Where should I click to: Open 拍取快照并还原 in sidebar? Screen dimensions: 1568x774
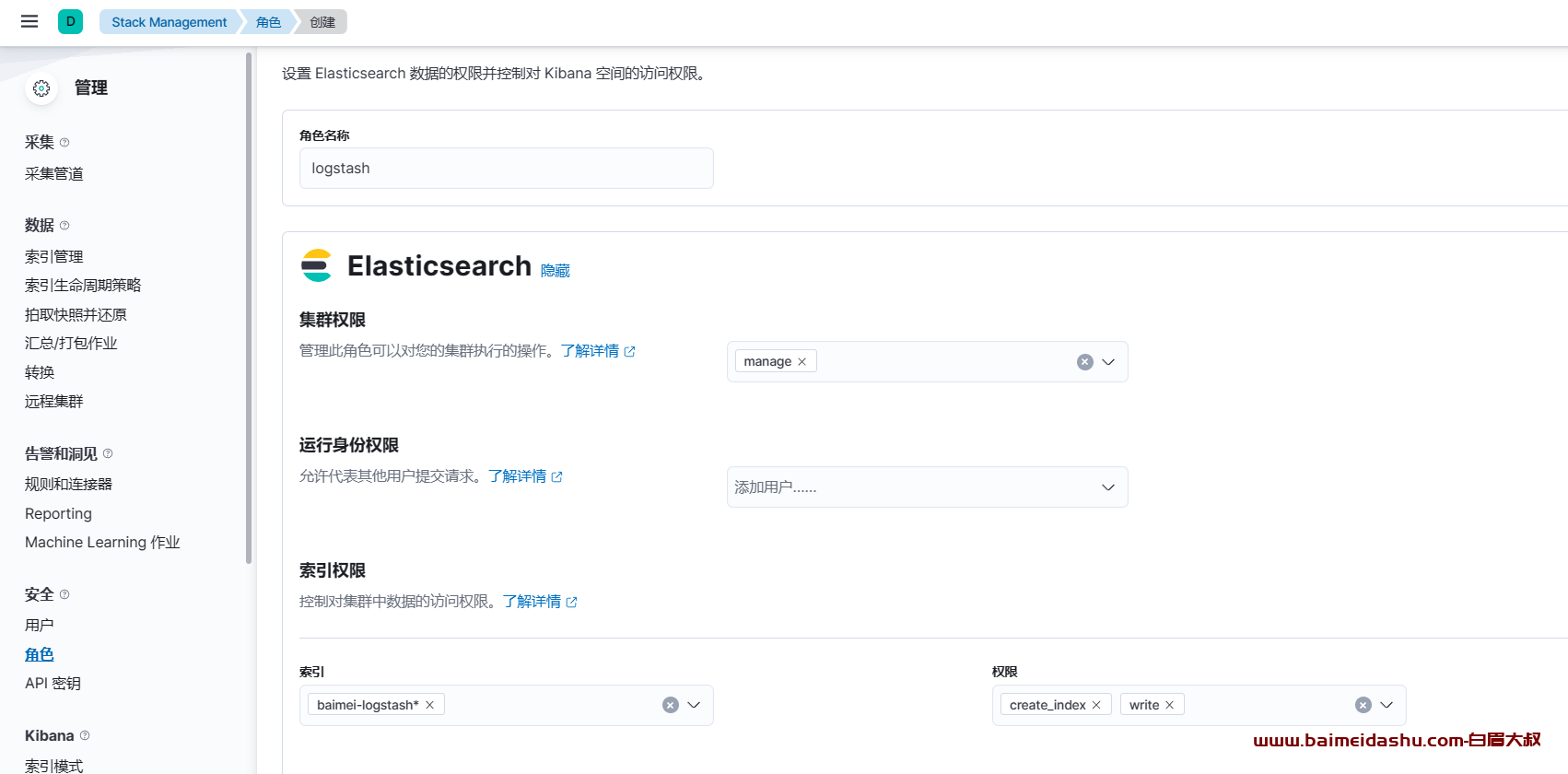pos(76,315)
